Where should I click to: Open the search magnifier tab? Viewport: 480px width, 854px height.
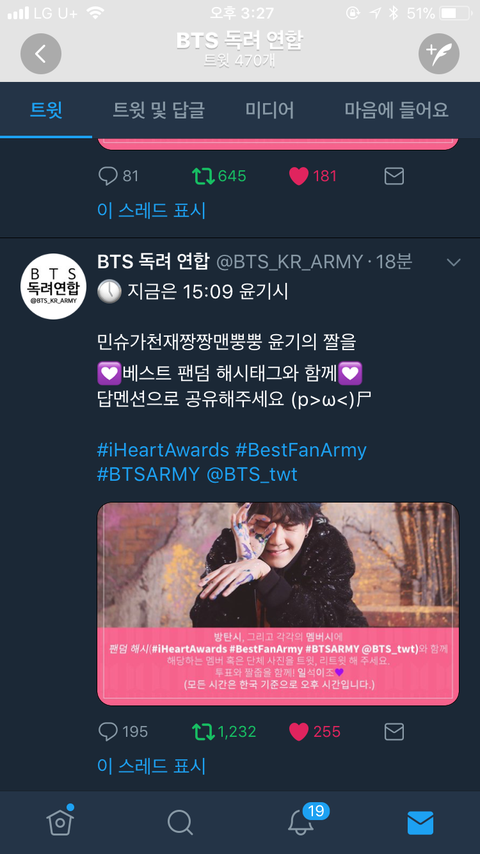[x=180, y=822]
